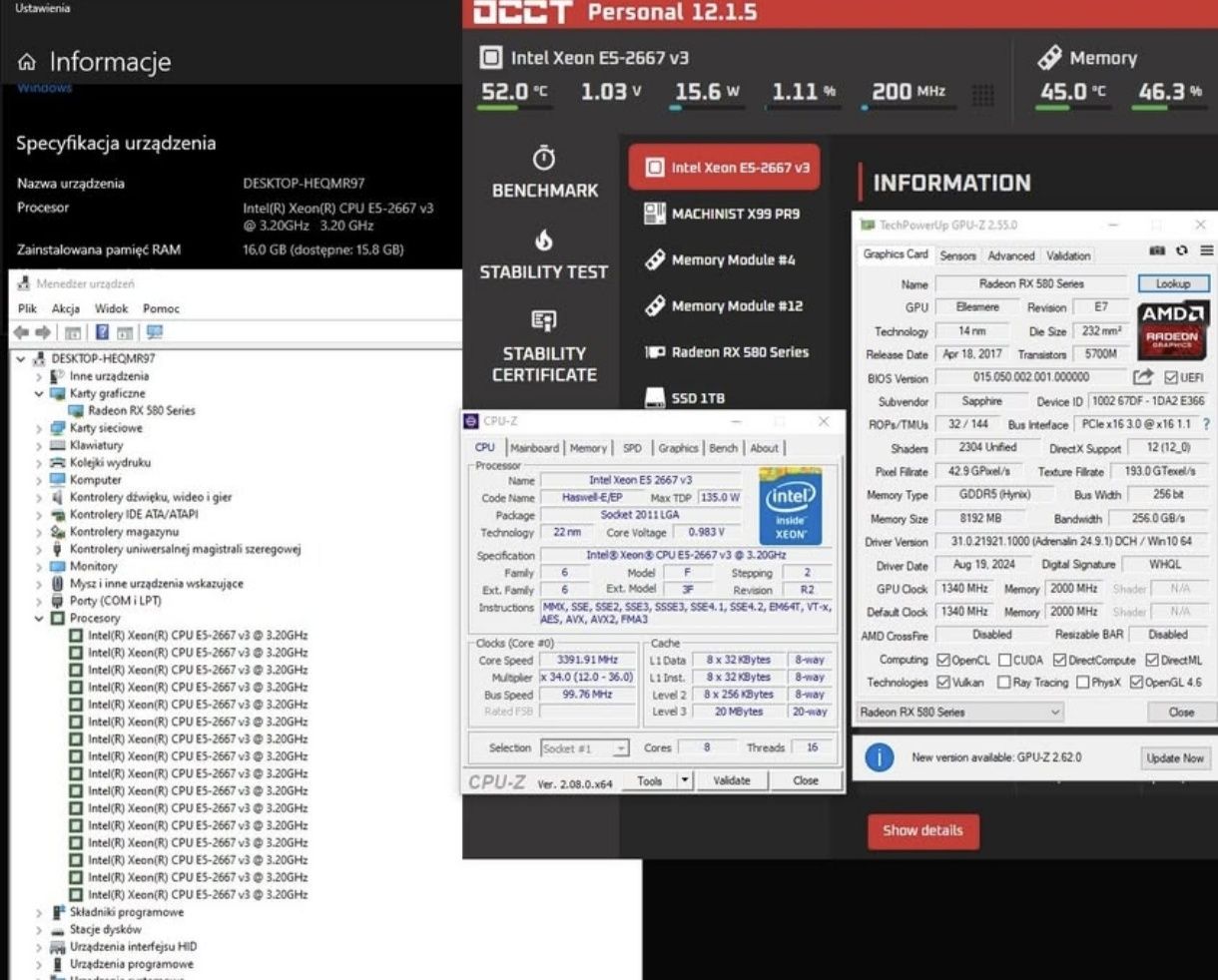Select DESKTOP-HEQMR97 root node in Device Manager
The width and height of the screenshot is (1218, 980).
pos(103,358)
